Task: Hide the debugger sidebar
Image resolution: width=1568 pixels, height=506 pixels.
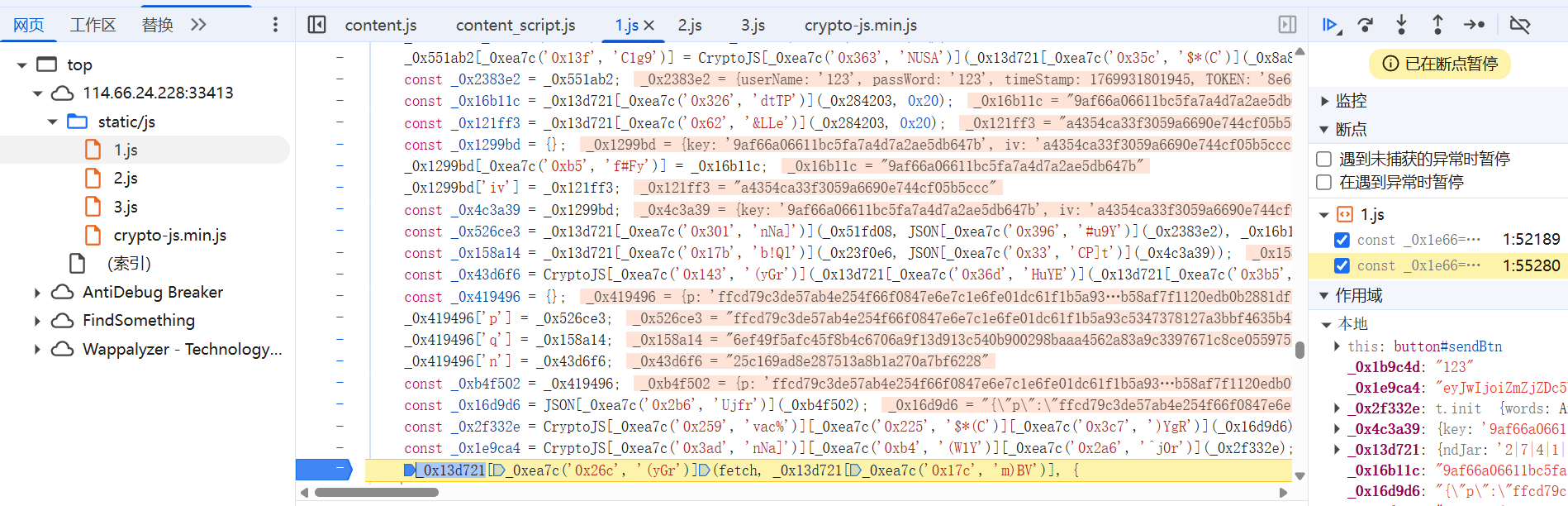Action: point(1287,25)
